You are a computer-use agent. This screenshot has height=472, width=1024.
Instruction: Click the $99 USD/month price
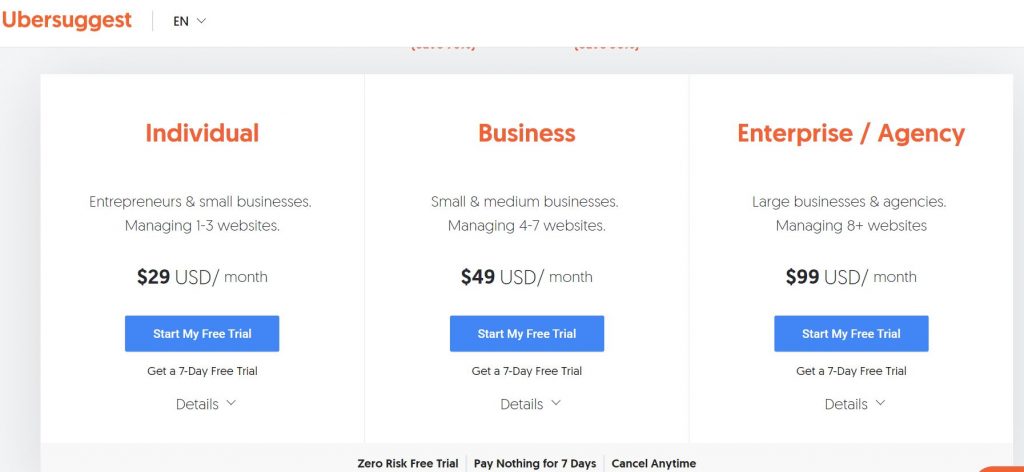(x=851, y=277)
